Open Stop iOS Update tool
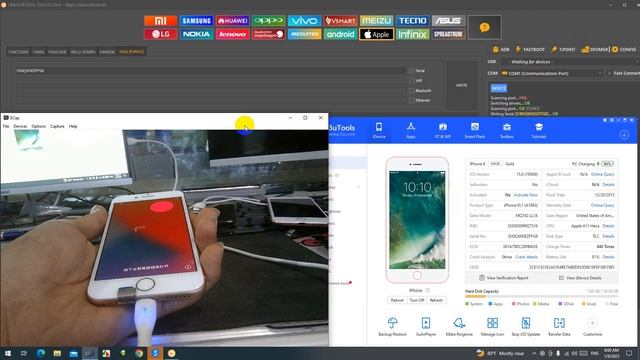 (x=526, y=327)
